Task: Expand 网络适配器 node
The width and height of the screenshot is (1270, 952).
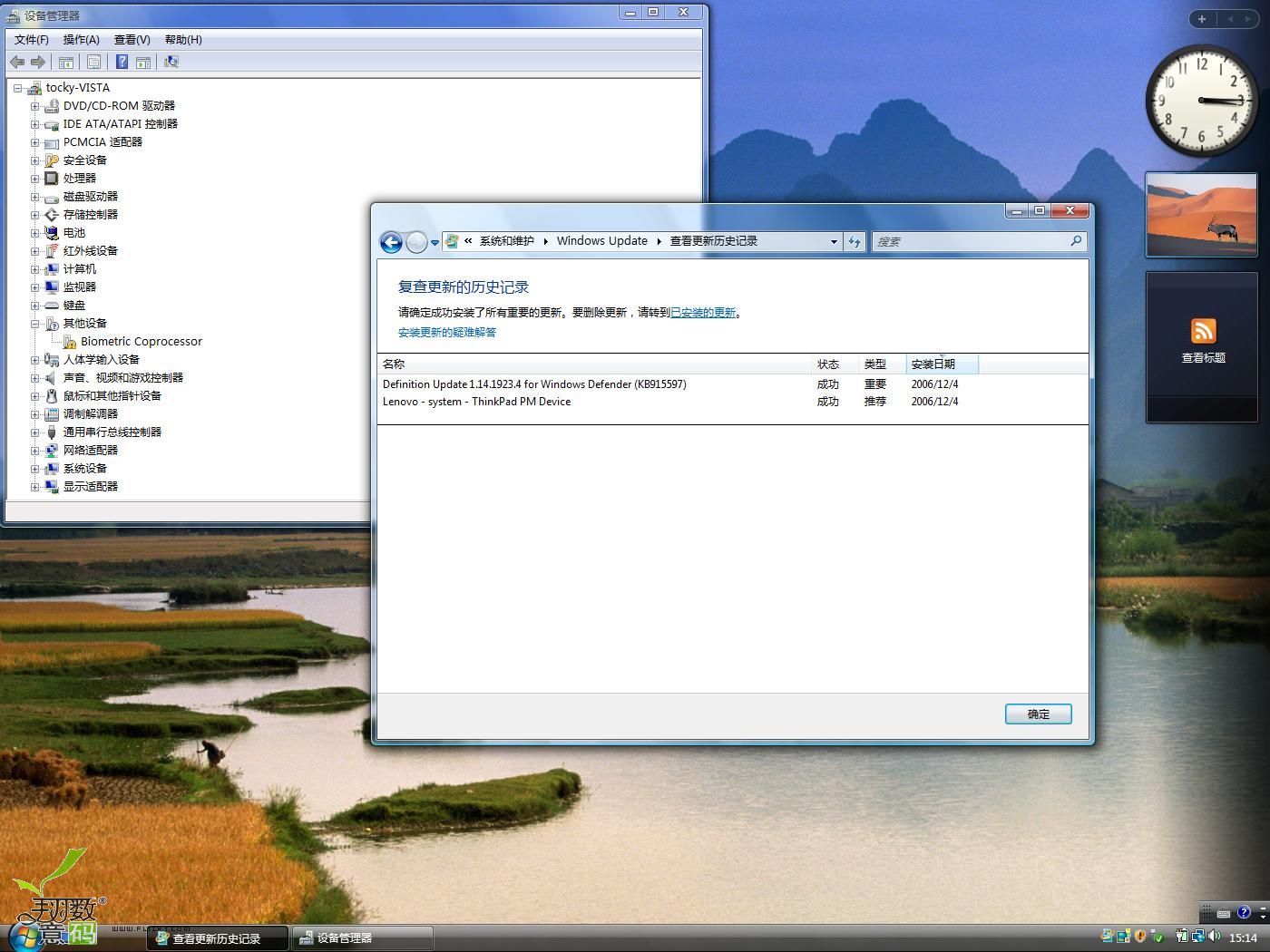Action: (x=35, y=451)
